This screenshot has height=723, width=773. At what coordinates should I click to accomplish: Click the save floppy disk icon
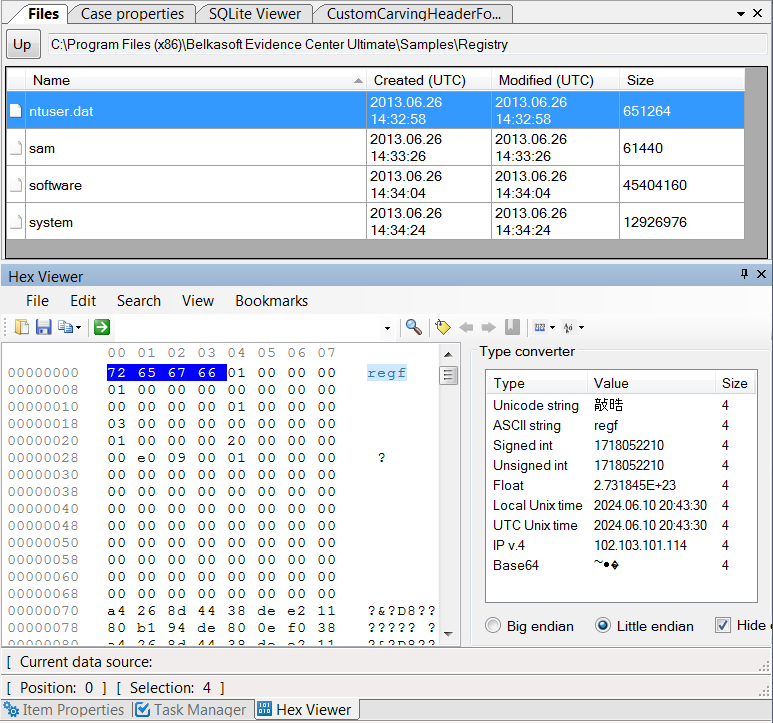coord(43,327)
